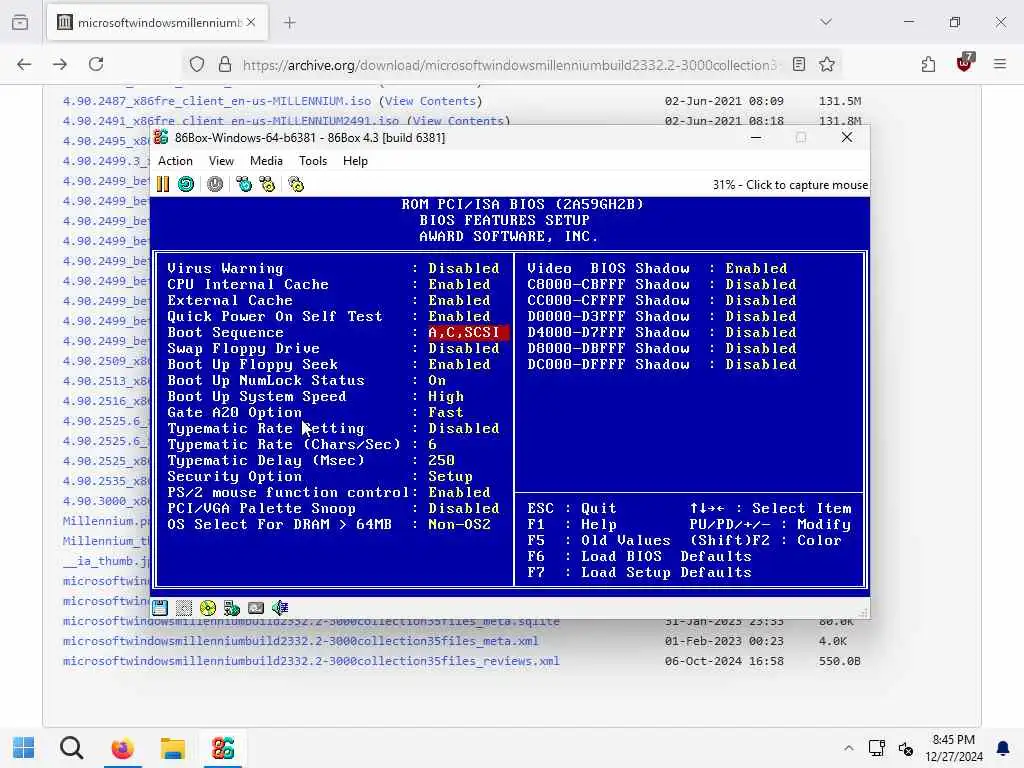Pause emulation in 86Box toolbar
This screenshot has width=1024, height=768.
coord(163,184)
